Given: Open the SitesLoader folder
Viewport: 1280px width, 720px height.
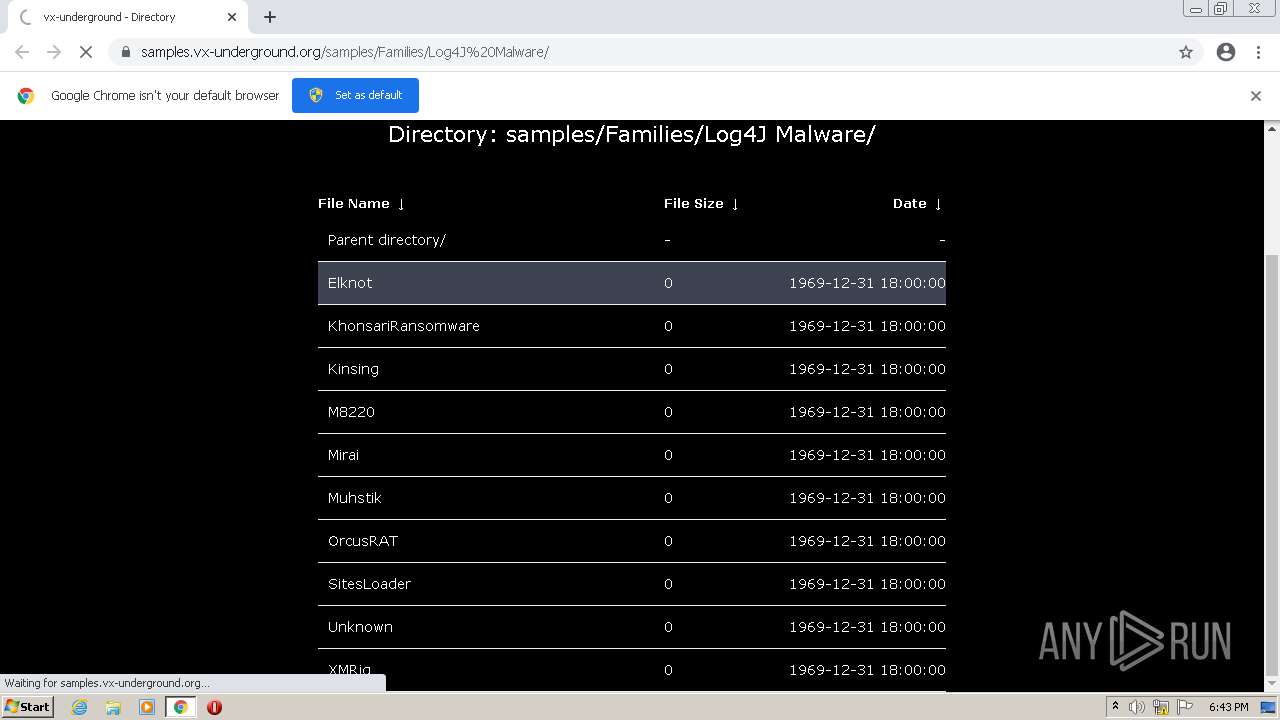Looking at the screenshot, I should (369, 584).
